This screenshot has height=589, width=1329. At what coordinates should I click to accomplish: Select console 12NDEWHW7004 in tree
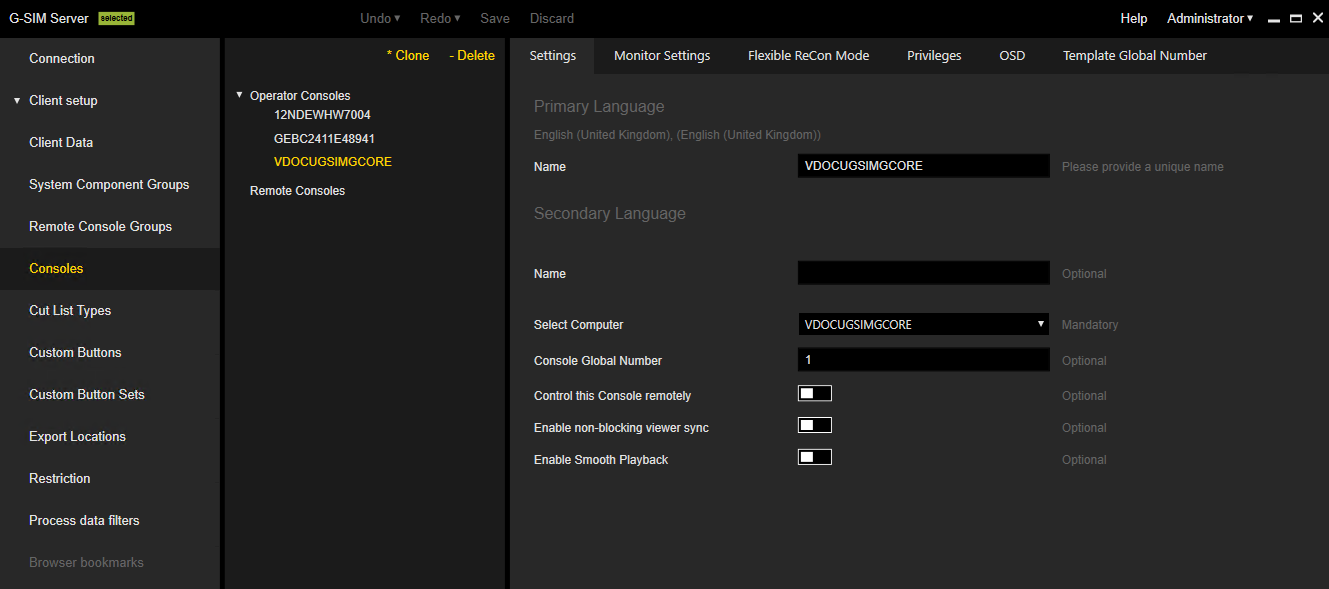click(322, 115)
